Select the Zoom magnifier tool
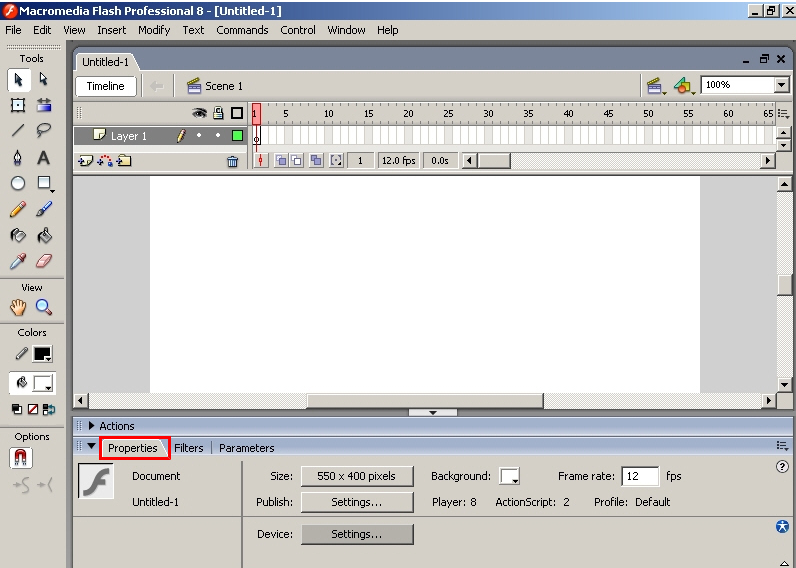This screenshot has height=568, width=796. pos(44,307)
